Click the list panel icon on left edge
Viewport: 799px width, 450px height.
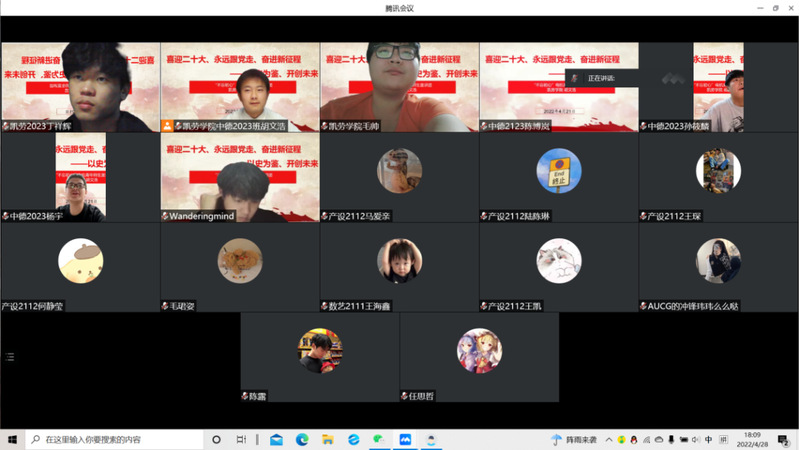[10, 356]
